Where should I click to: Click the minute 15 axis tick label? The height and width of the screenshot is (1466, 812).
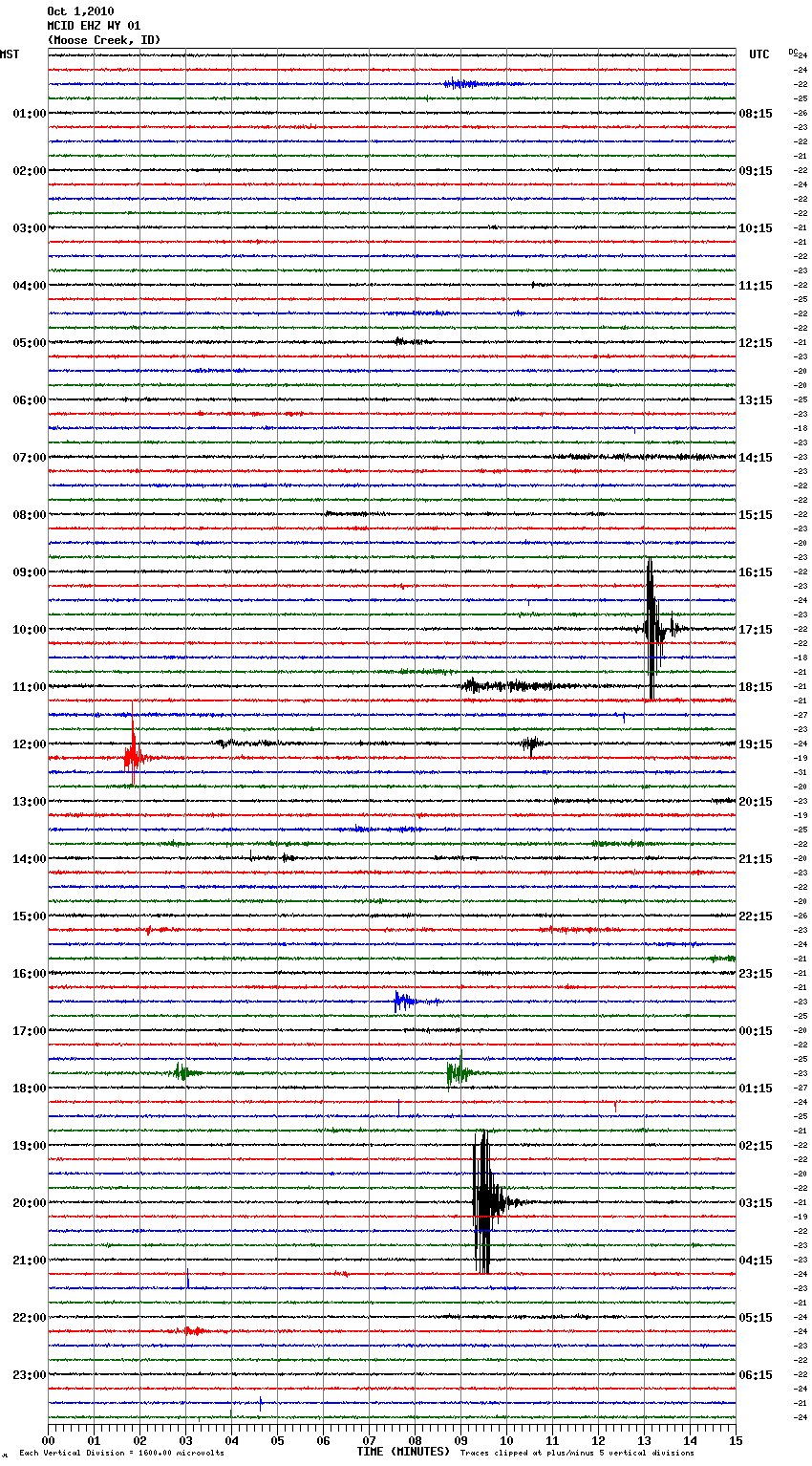point(736,1440)
